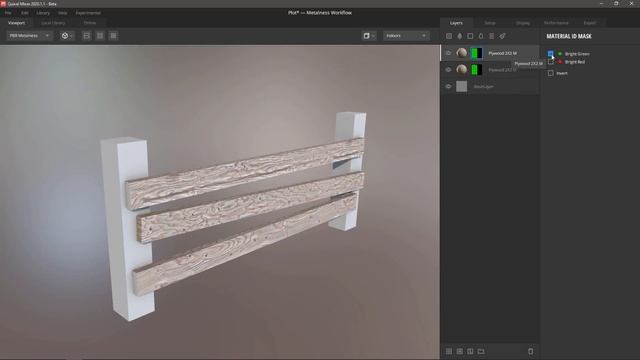Select the top Plywood 2X2 M layer name

click(502, 53)
